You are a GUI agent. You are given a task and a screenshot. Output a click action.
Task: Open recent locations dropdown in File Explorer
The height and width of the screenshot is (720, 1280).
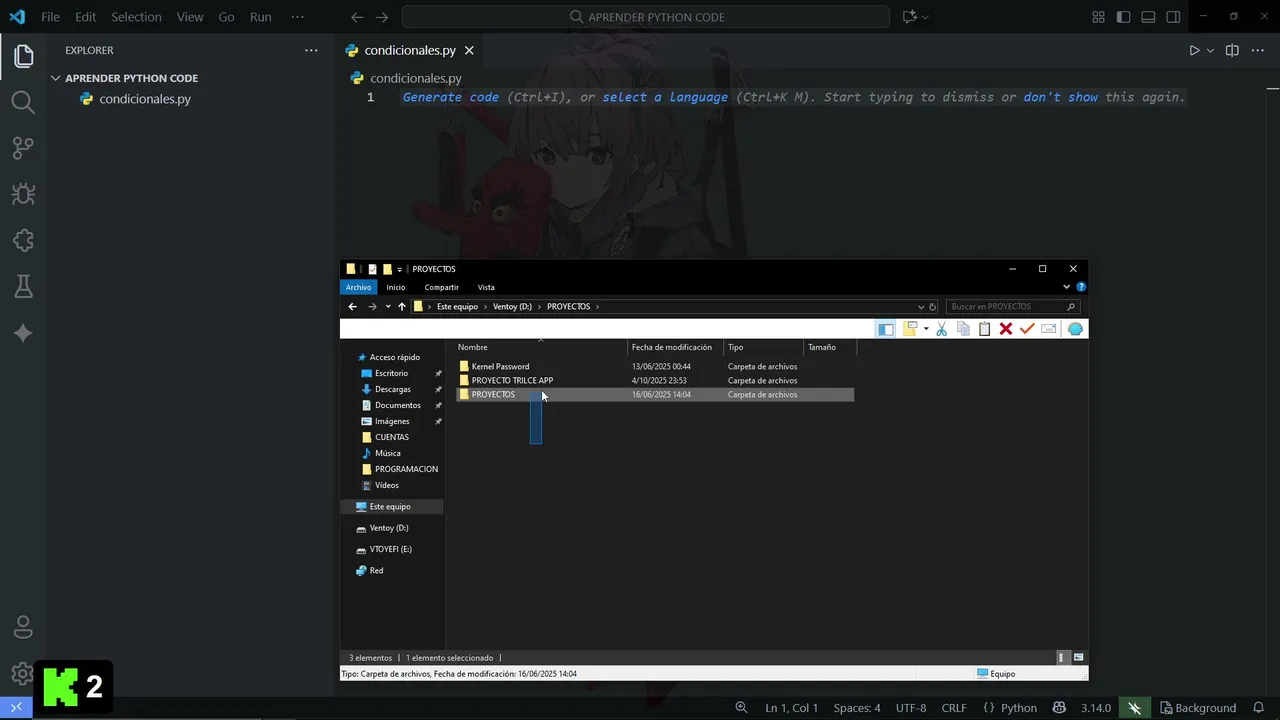click(x=388, y=307)
